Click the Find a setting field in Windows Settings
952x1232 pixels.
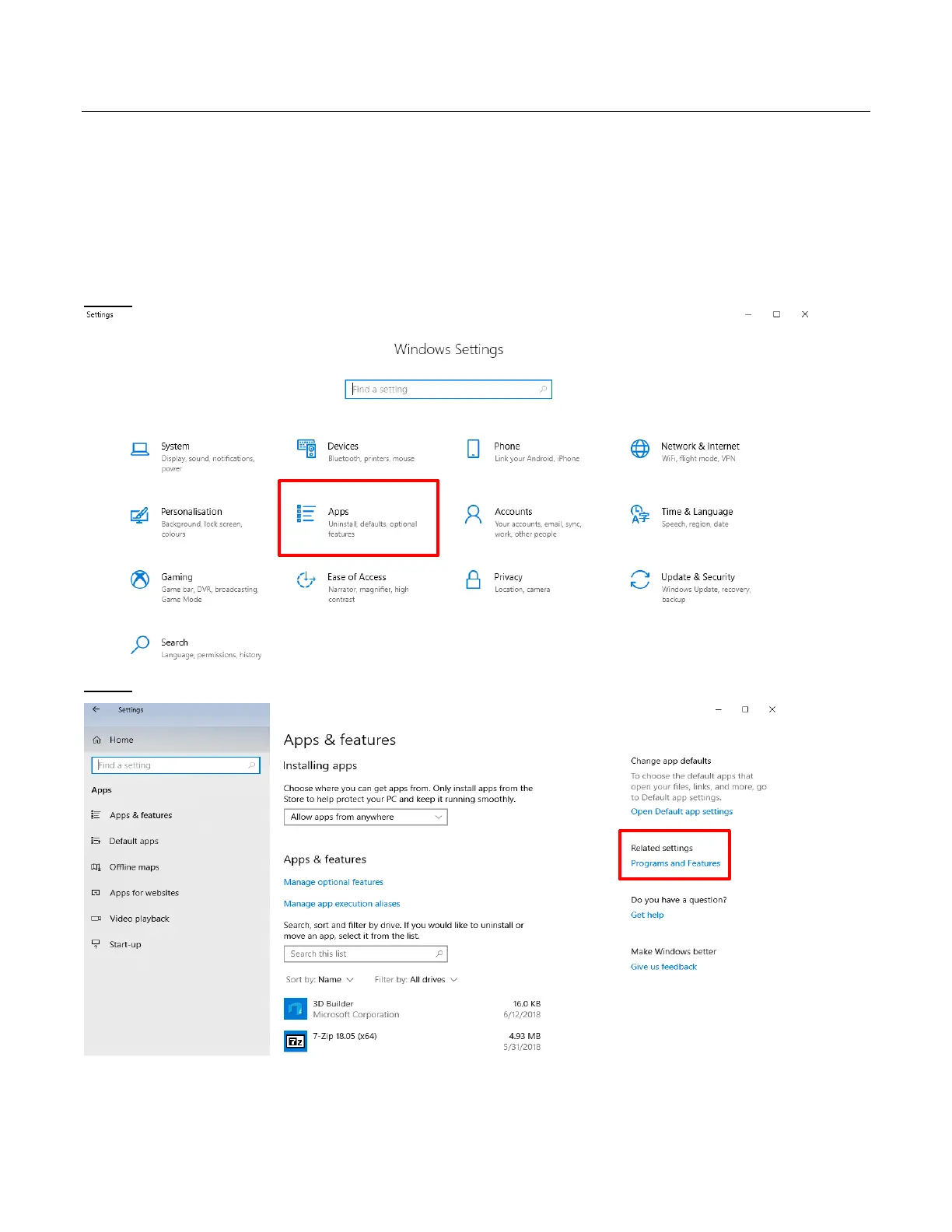[448, 389]
